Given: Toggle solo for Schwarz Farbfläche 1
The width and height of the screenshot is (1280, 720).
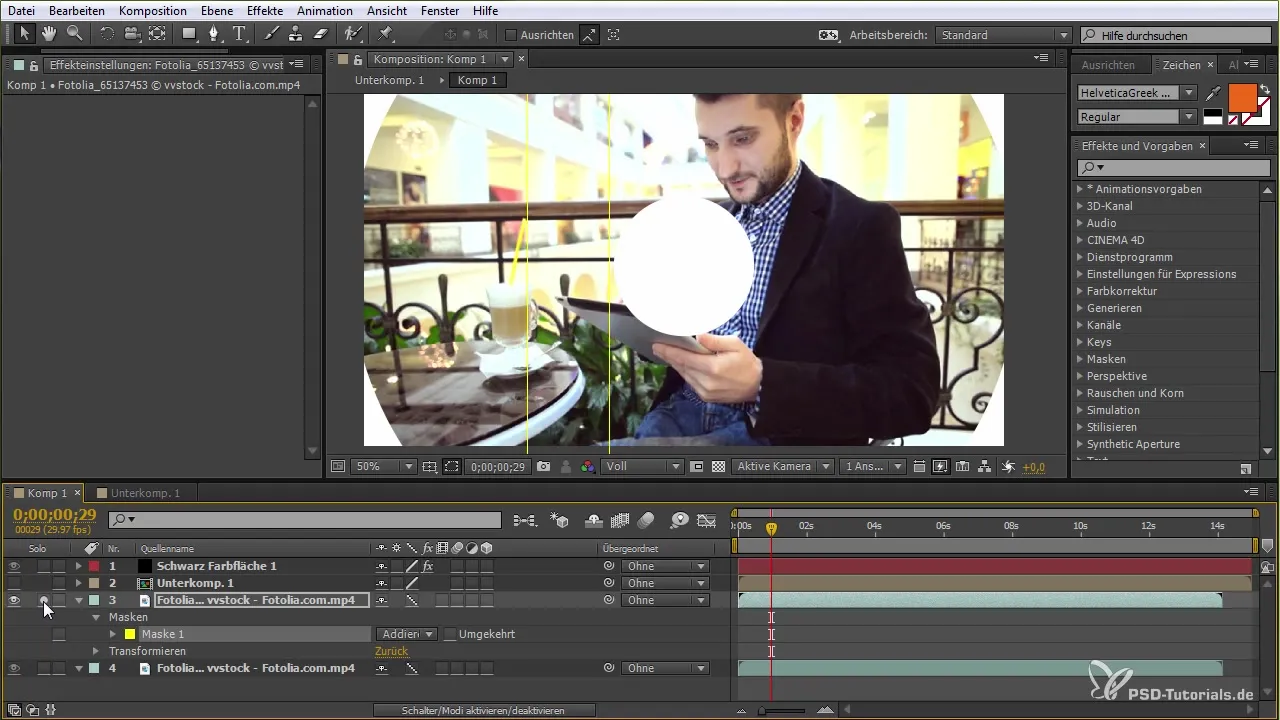Looking at the screenshot, I should (43, 566).
